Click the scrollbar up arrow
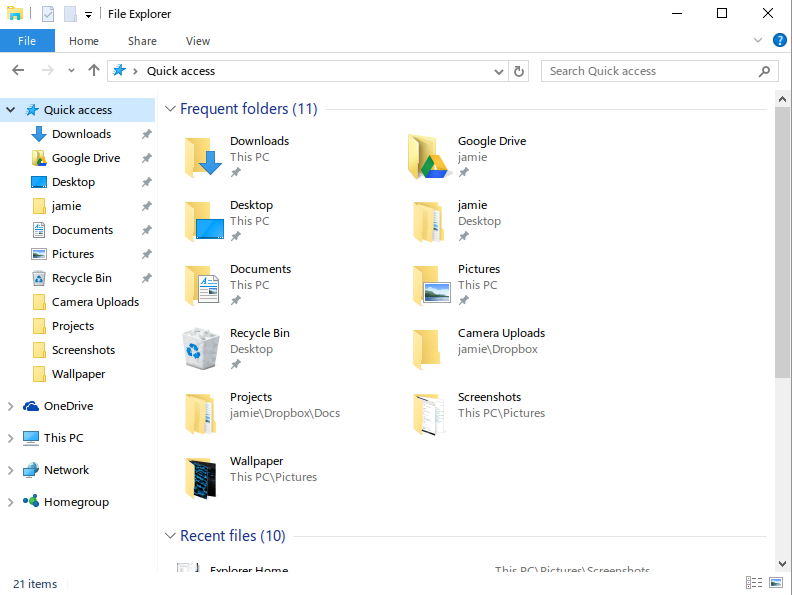 coord(782,99)
